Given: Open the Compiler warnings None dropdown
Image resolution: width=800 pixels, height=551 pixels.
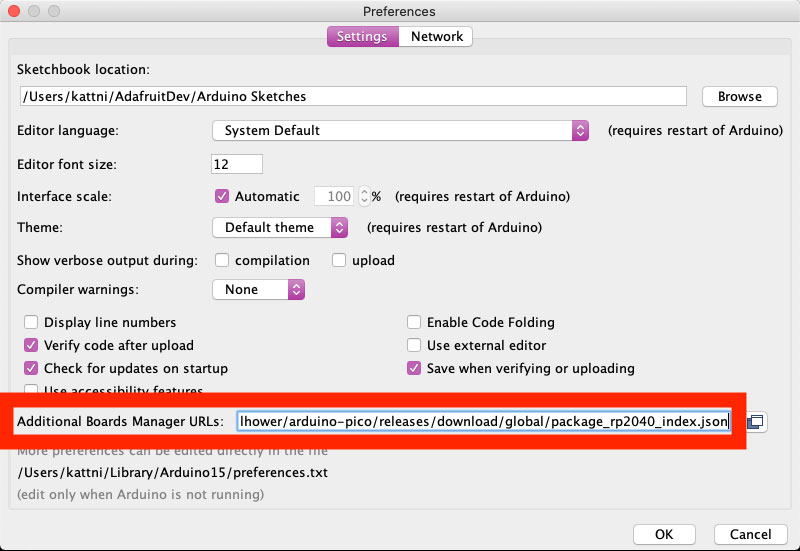Looking at the screenshot, I should click(x=259, y=289).
